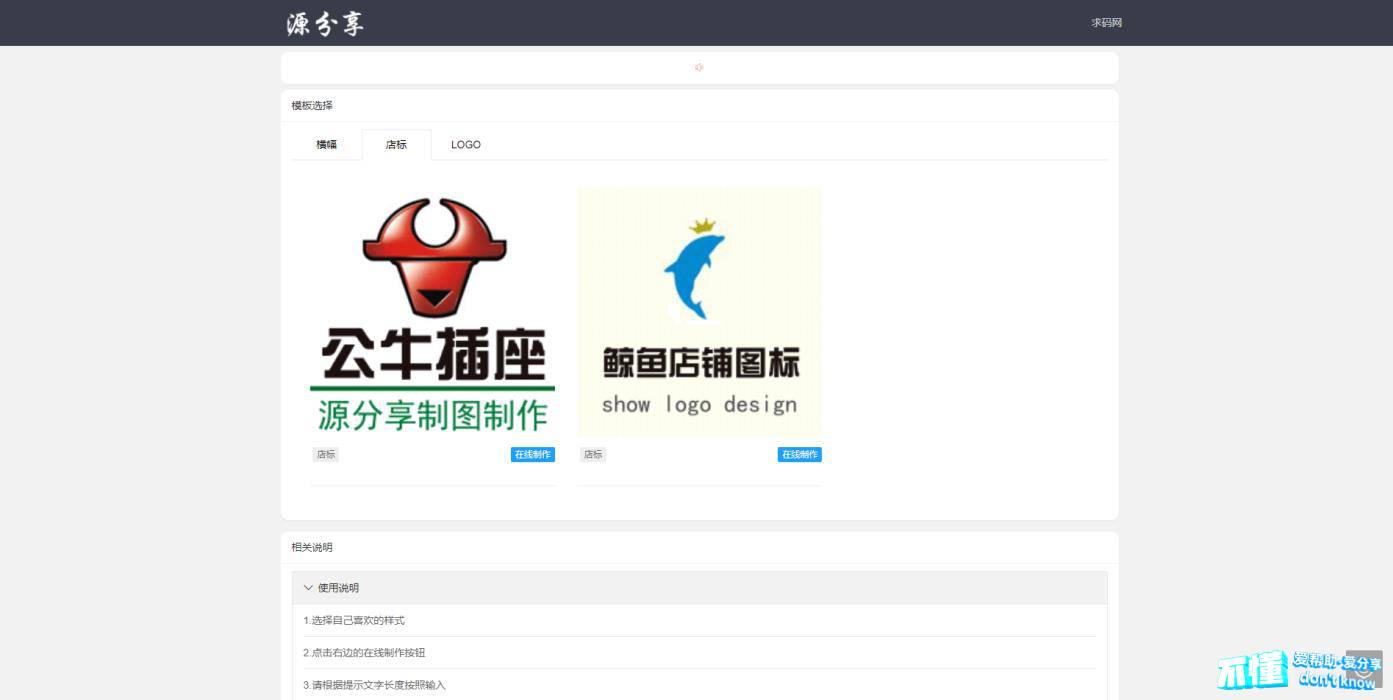The width and height of the screenshot is (1393, 700).
Task: Click the speaker announcement icon
Action: [x=699, y=68]
